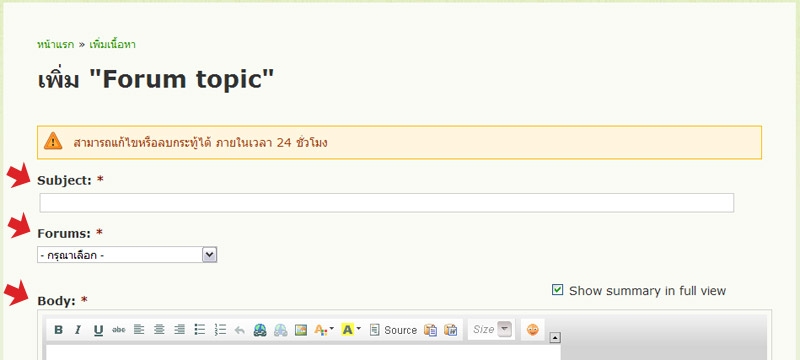Center align the body text

coord(159,330)
